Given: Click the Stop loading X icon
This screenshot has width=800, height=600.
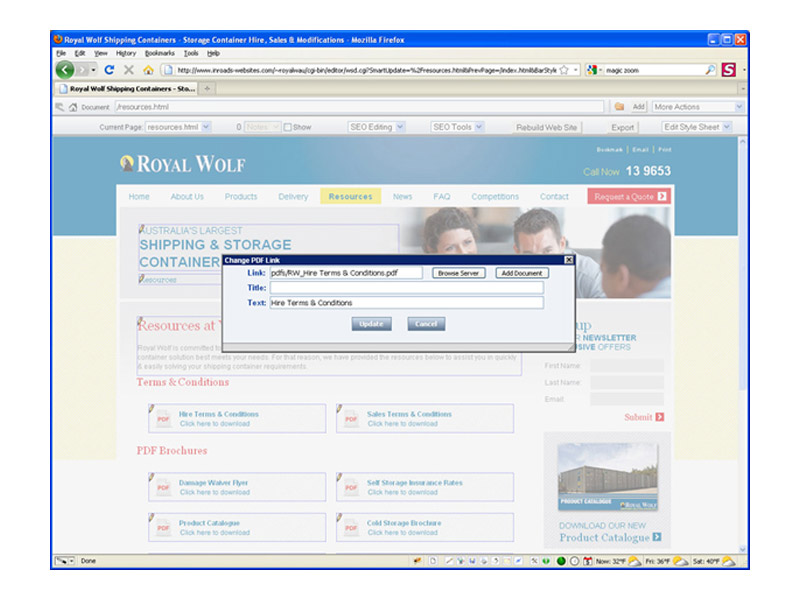Looking at the screenshot, I should tap(128, 70).
